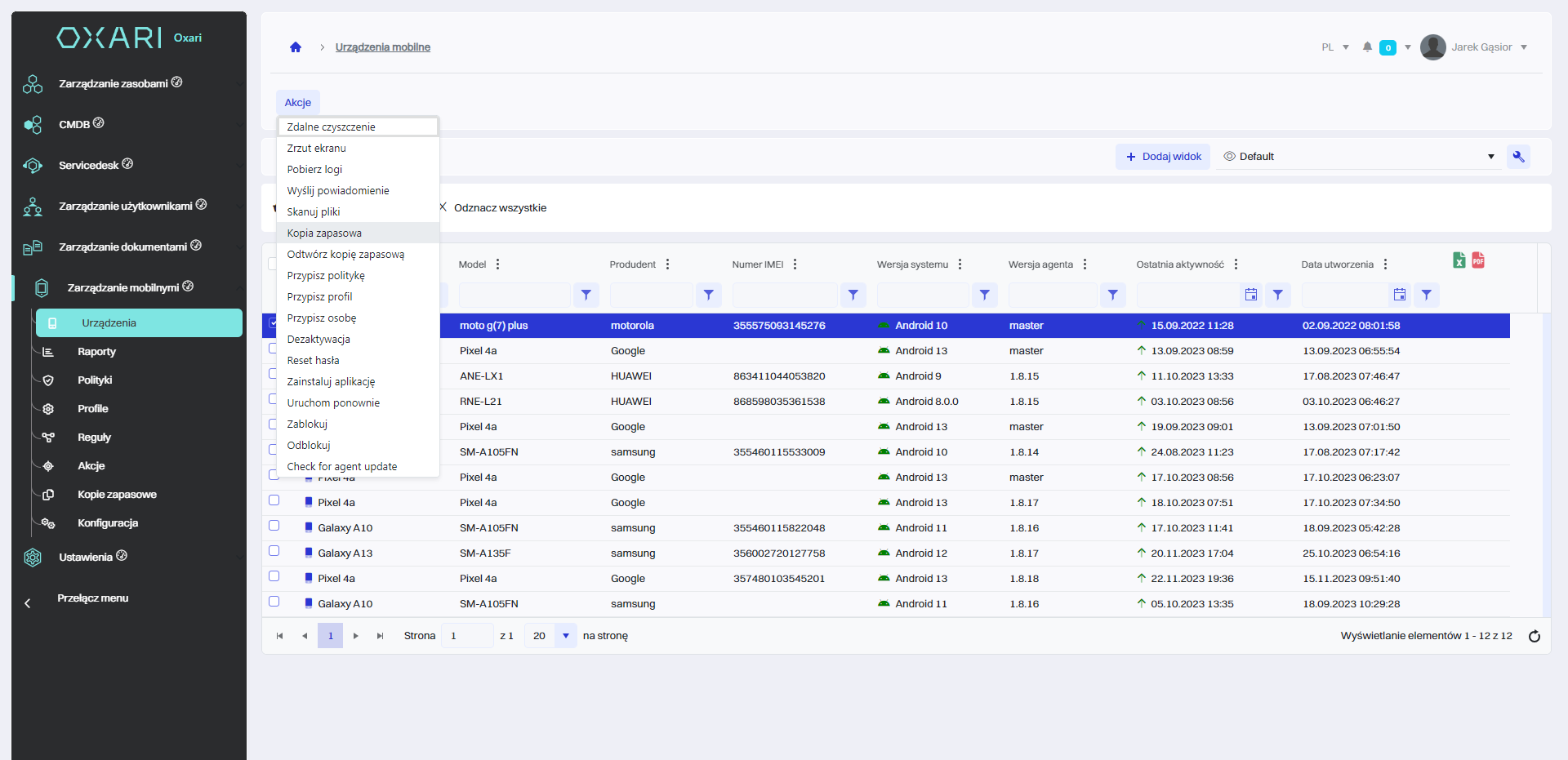Click Odznacz wszystkie to deselect all
The width and height of the screenshot is (1568, 760).
pyautogui.click(x=499, y=208)
